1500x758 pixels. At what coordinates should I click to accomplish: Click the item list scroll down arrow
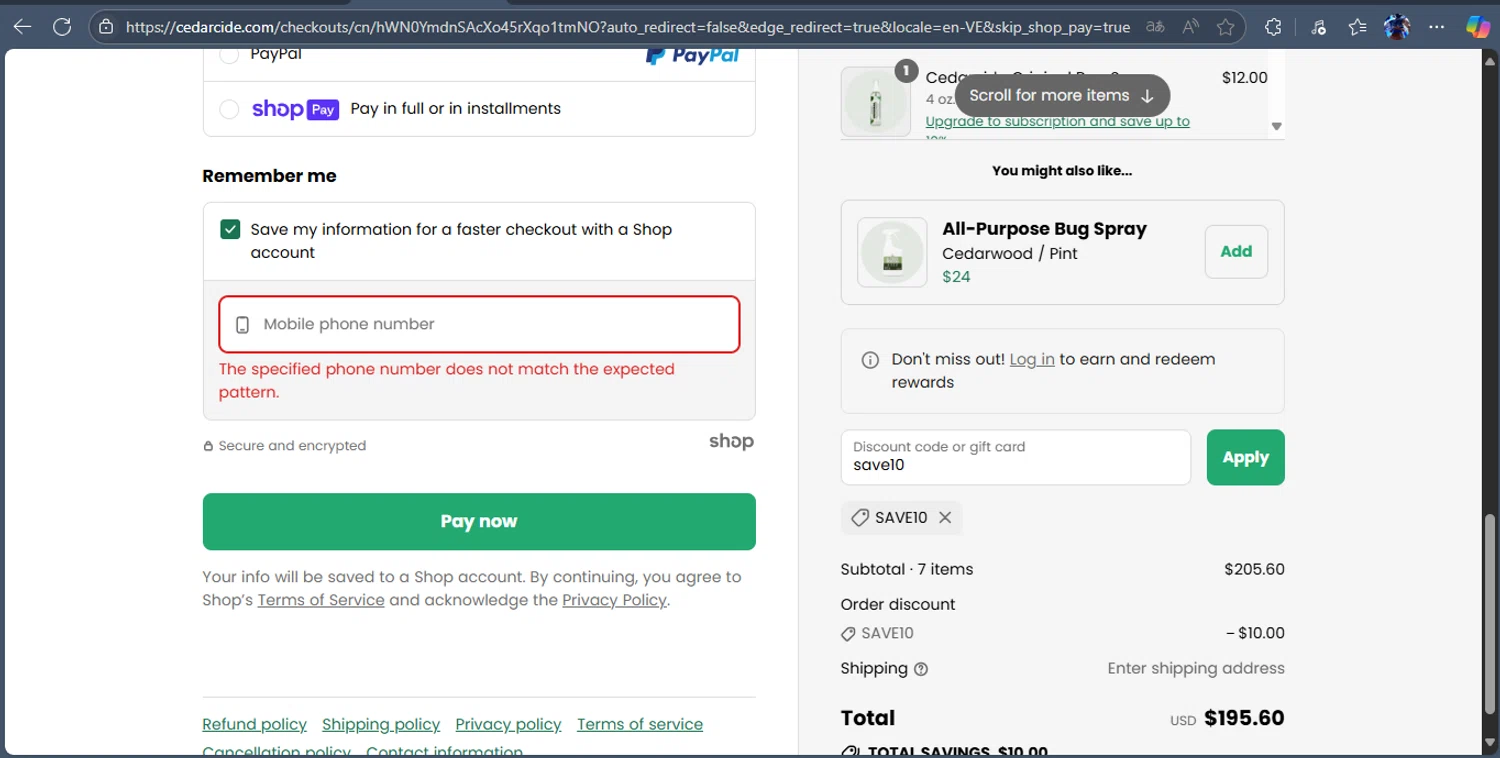[1276, 126]
